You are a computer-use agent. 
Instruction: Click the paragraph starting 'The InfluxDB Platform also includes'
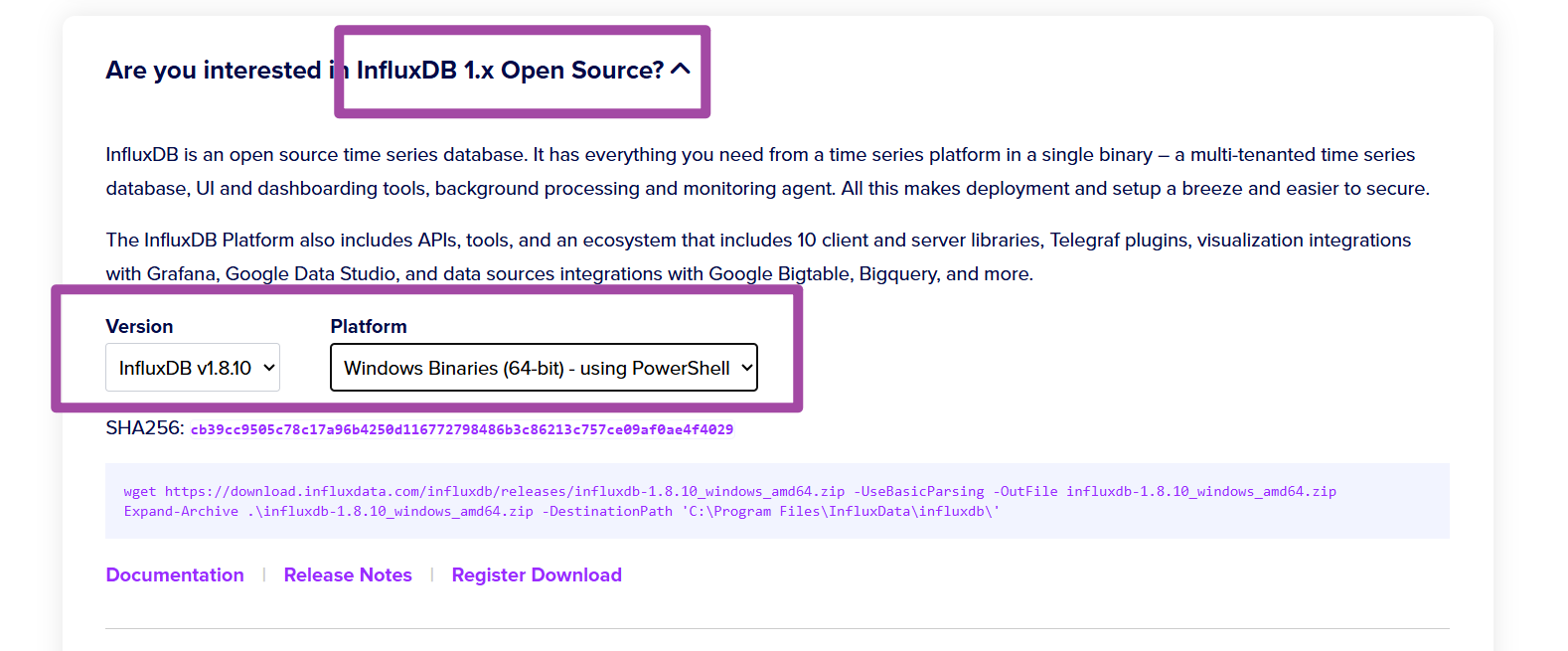coord(759,257)
